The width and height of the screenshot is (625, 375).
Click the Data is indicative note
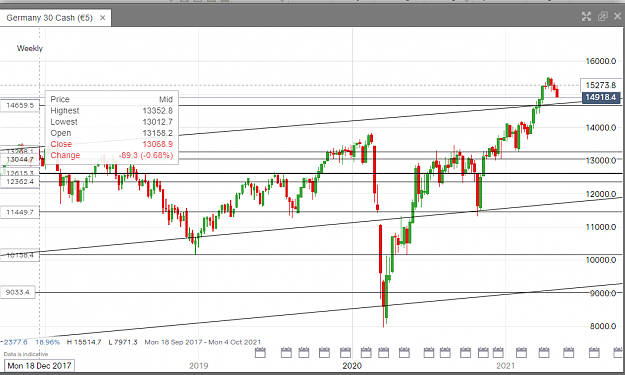26,354
